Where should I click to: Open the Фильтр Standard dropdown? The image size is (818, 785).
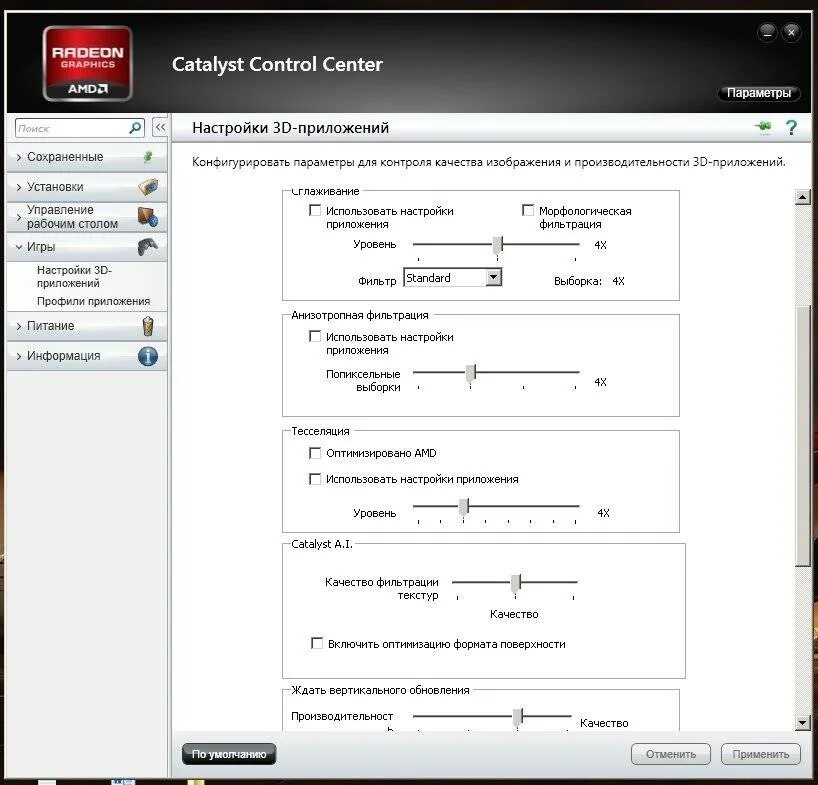pos(452,277)
